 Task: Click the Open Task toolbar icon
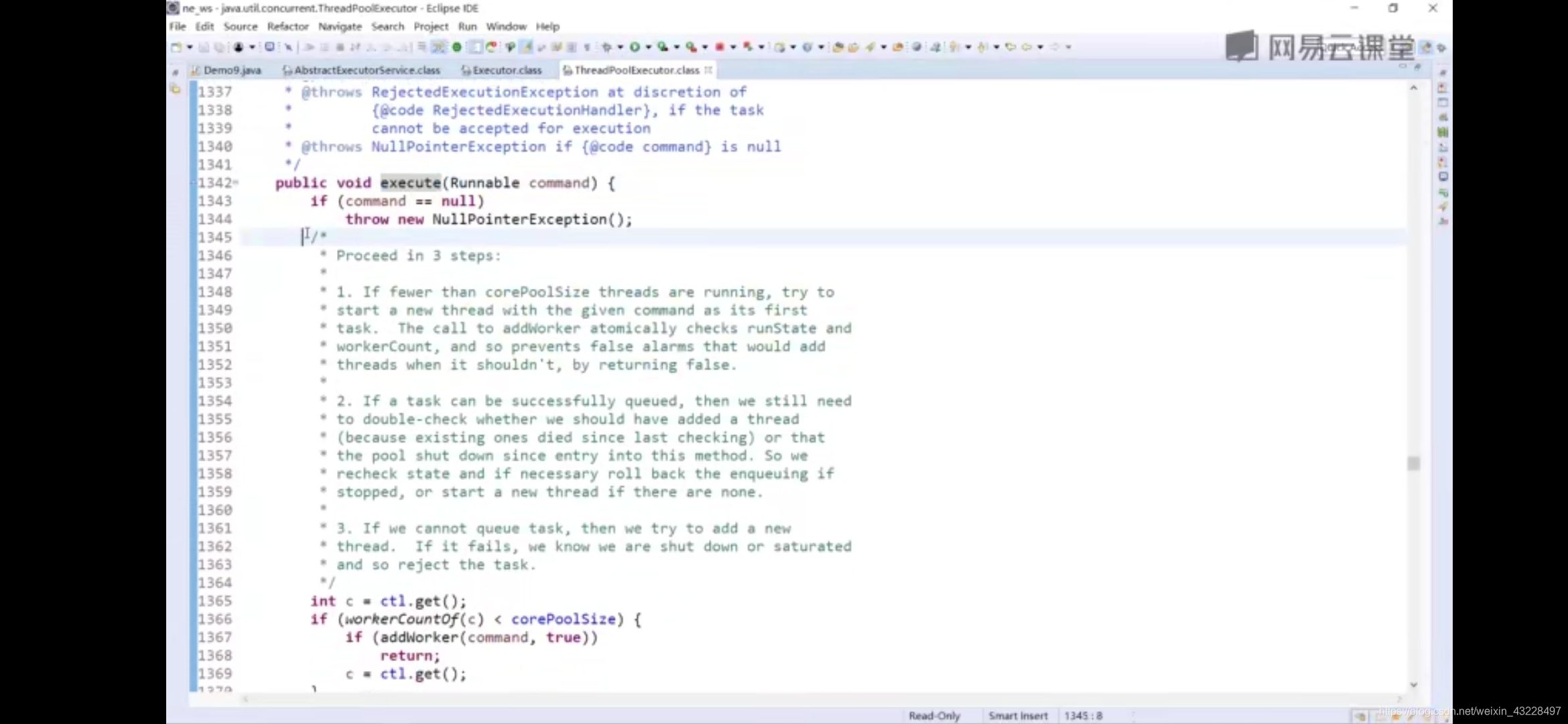click(853, 47)
